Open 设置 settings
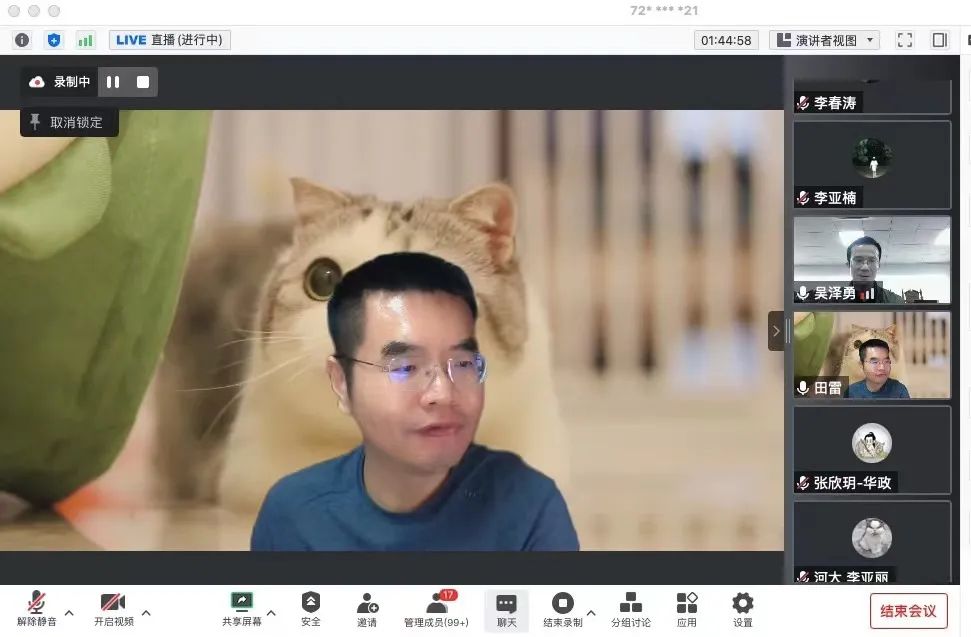 click(x=742, y=608)
